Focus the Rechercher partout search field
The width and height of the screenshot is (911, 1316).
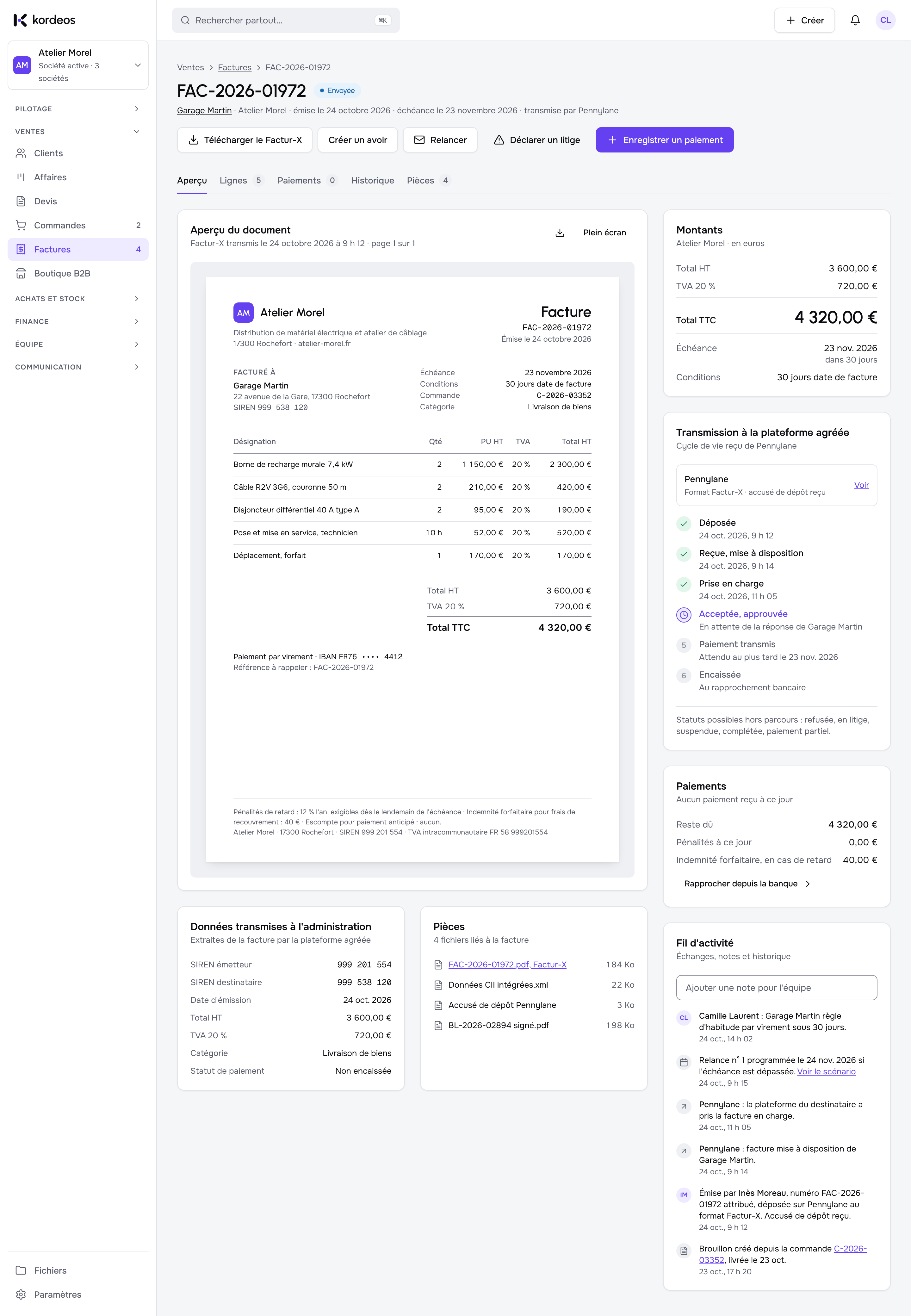[x=285, y=20]
